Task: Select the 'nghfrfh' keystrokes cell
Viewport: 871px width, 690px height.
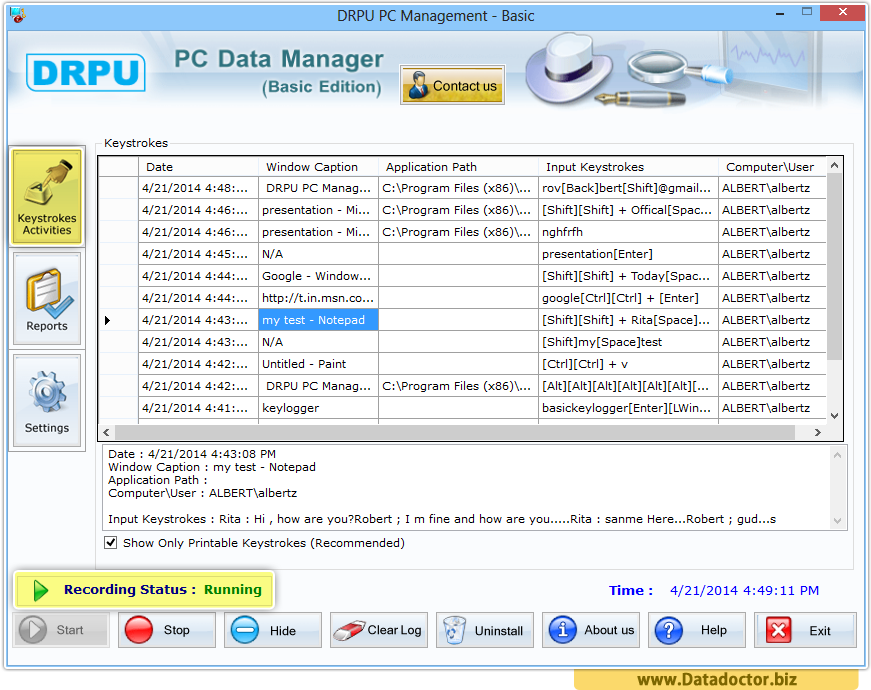Action: tap(628, 232)
